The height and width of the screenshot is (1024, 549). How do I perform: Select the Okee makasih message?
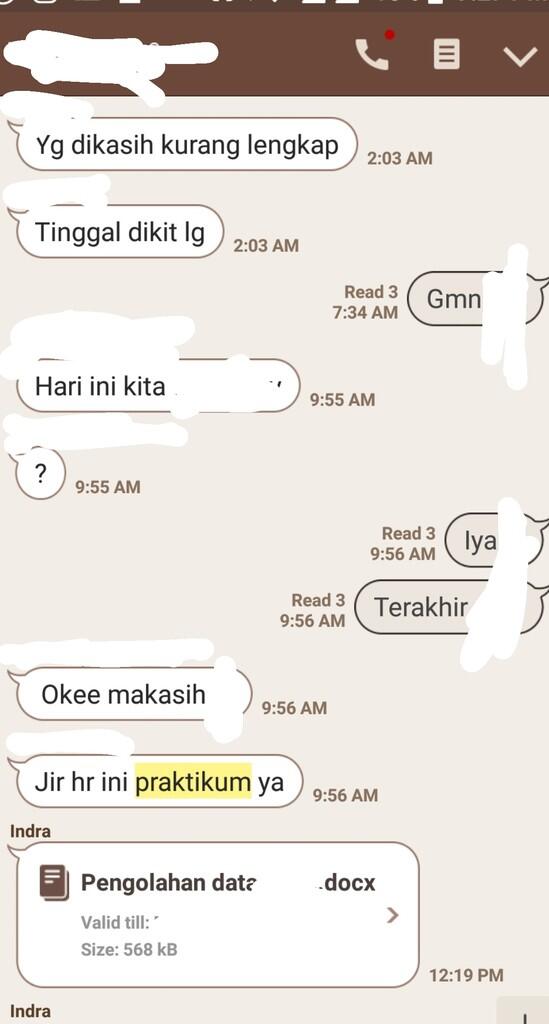point(134,694)
